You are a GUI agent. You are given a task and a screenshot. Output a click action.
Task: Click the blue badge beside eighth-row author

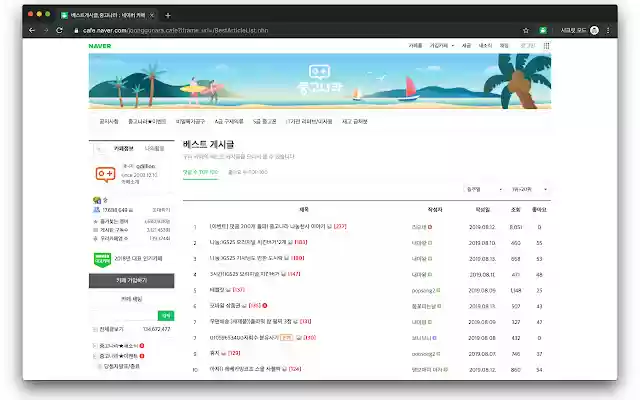point(435,338)
